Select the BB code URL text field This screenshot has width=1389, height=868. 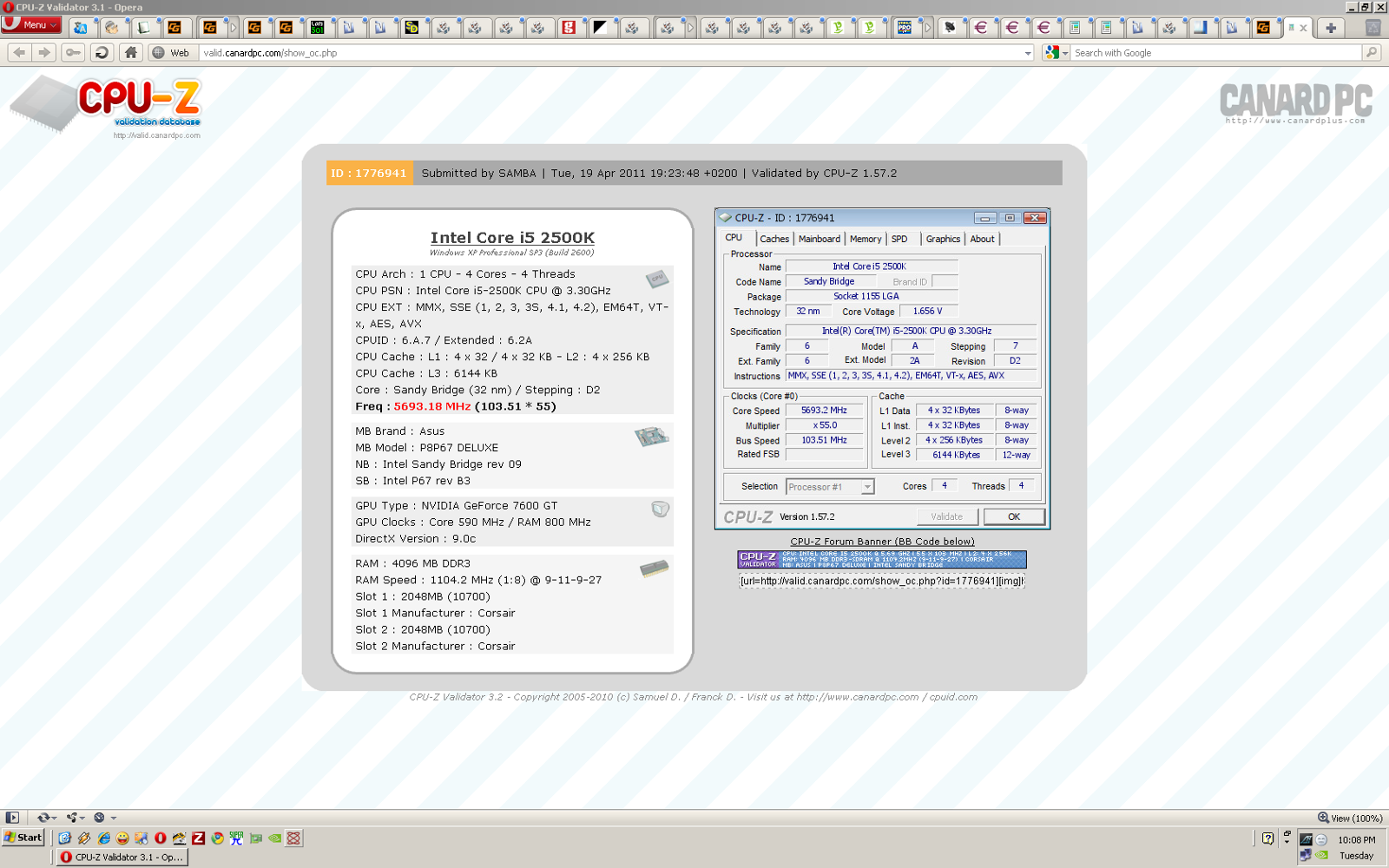click(882, 581)
